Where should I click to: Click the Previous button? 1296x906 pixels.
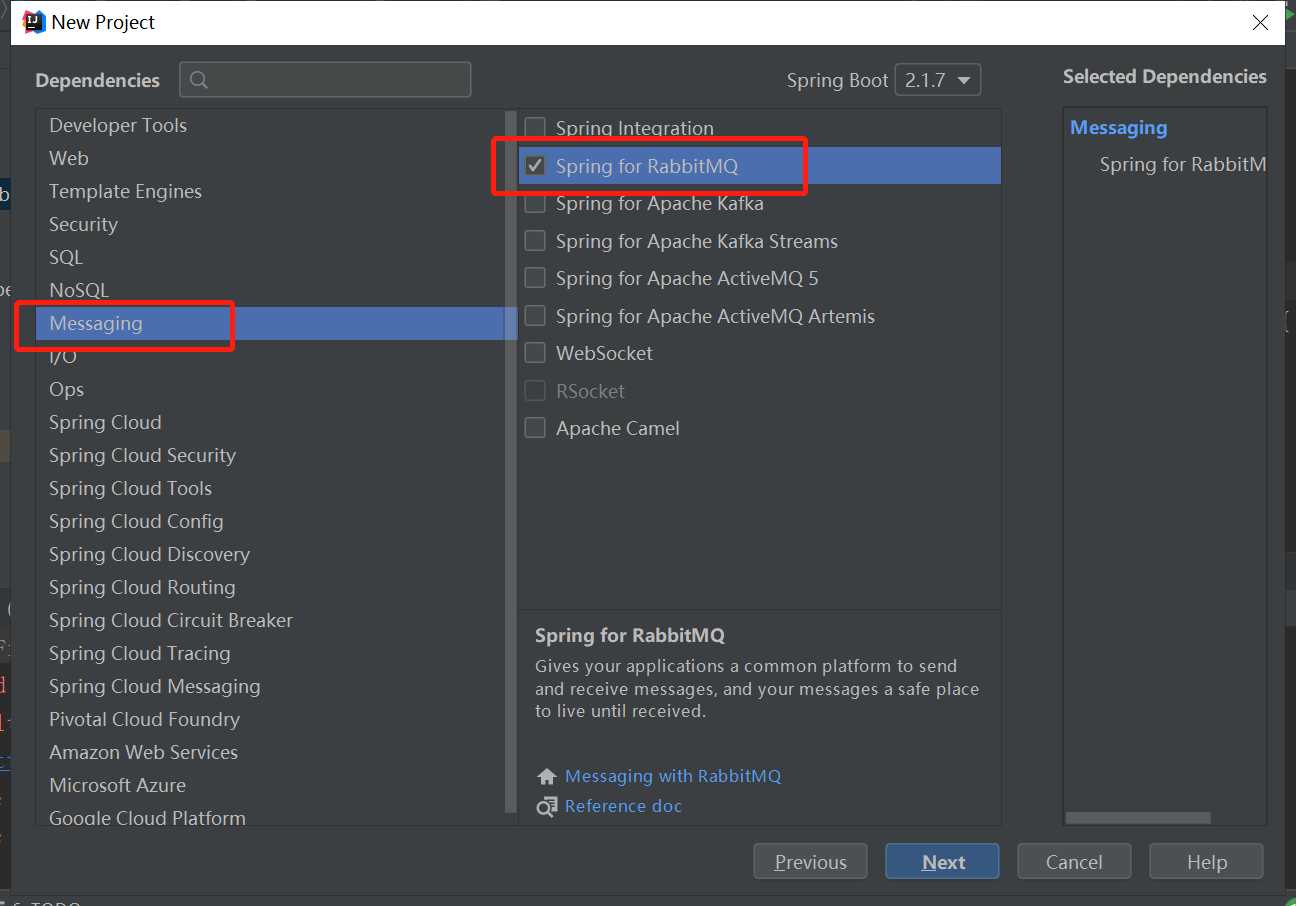810,862
